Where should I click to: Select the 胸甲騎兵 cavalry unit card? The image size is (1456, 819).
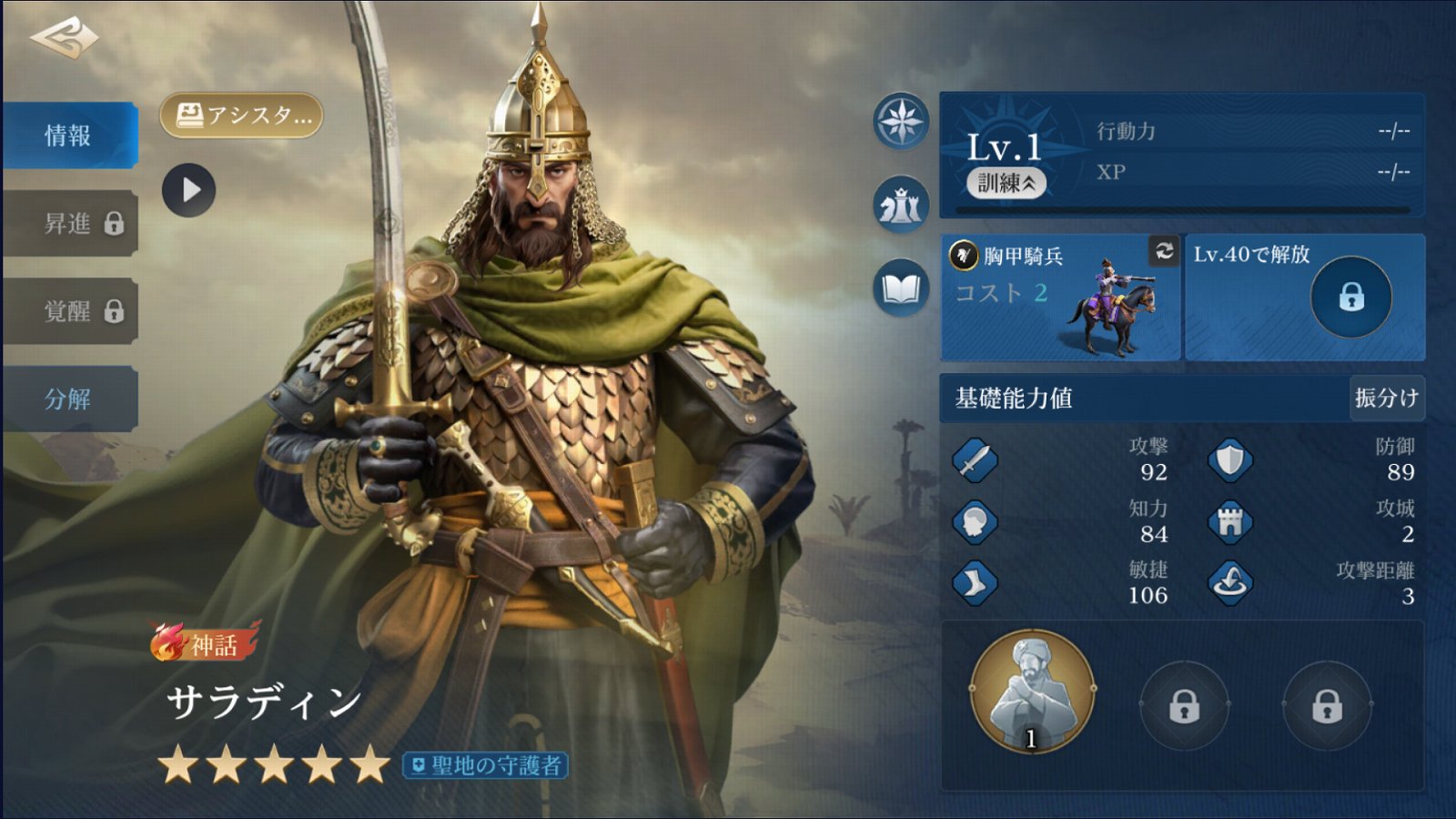1060,297
